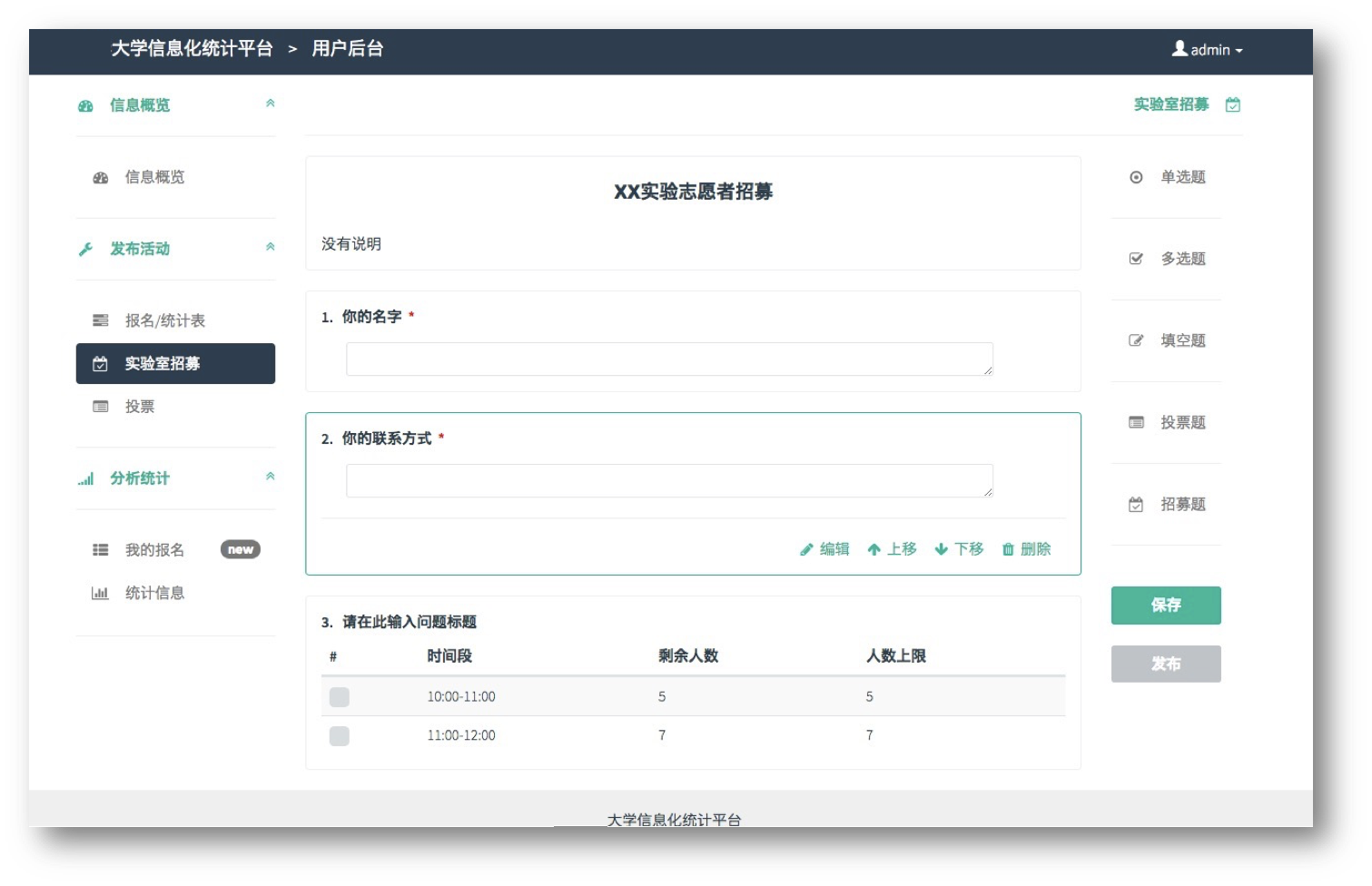Click the down-arrow 下移 icon
This screenshot has height=886, width=1372.
(942, 549)
